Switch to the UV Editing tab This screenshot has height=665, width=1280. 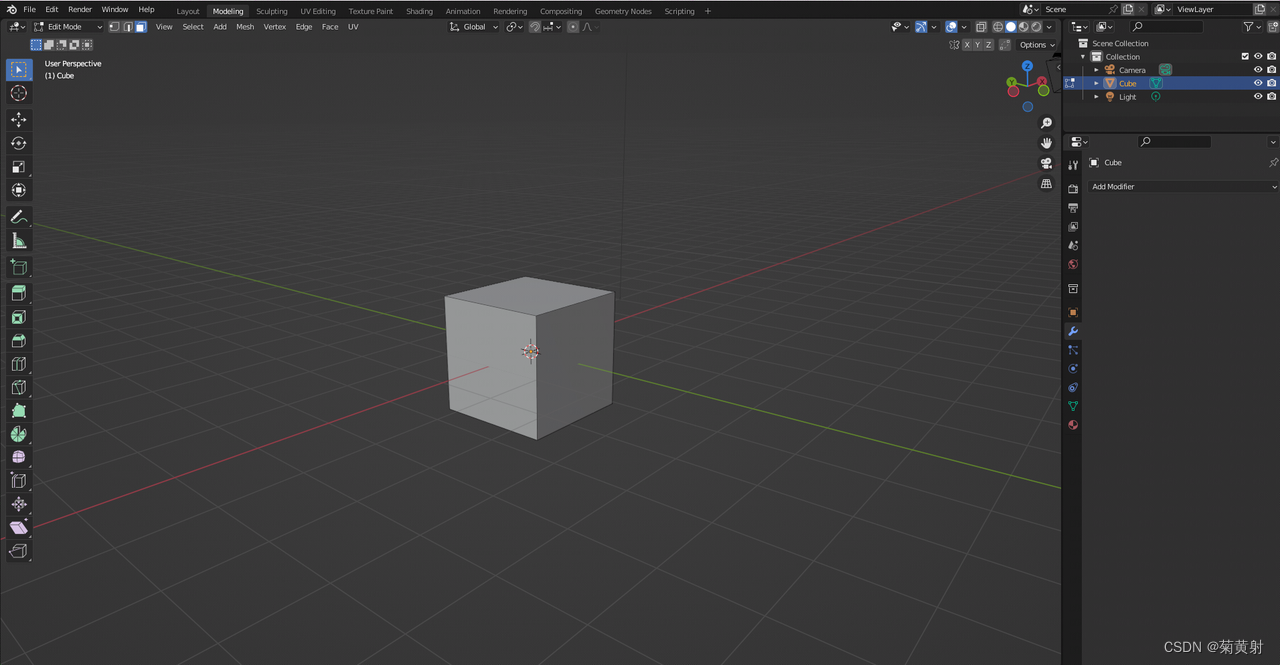pyautogui.click(x=318, y=11)
